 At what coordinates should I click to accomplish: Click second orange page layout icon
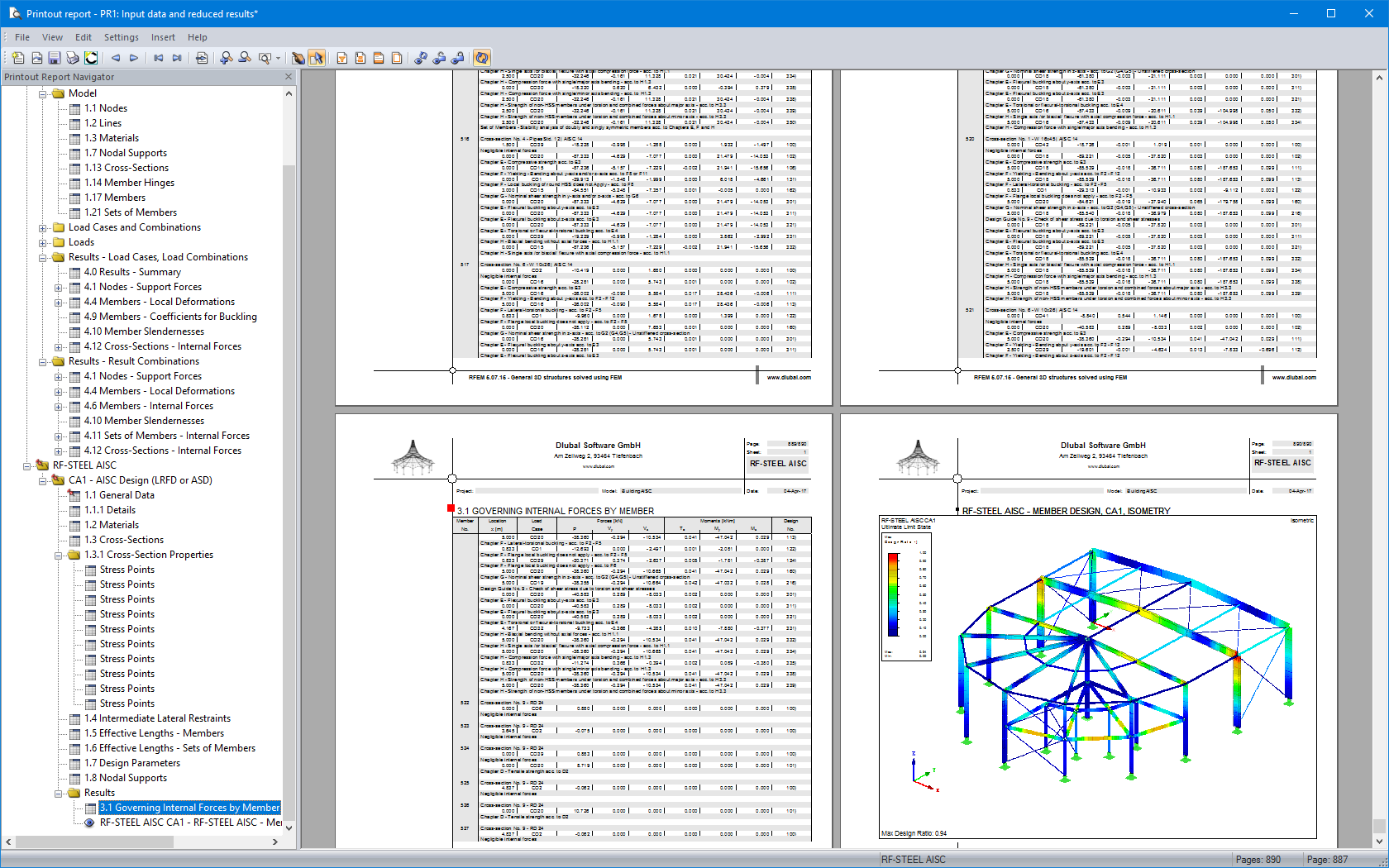click(360, 58)
